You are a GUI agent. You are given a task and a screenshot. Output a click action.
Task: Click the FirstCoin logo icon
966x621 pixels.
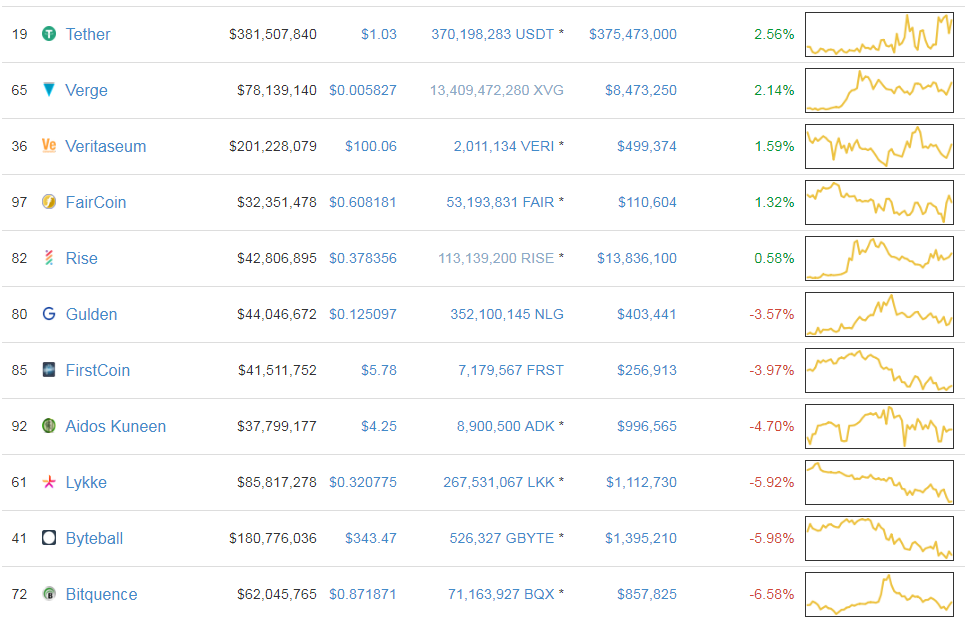coord(49,370)
